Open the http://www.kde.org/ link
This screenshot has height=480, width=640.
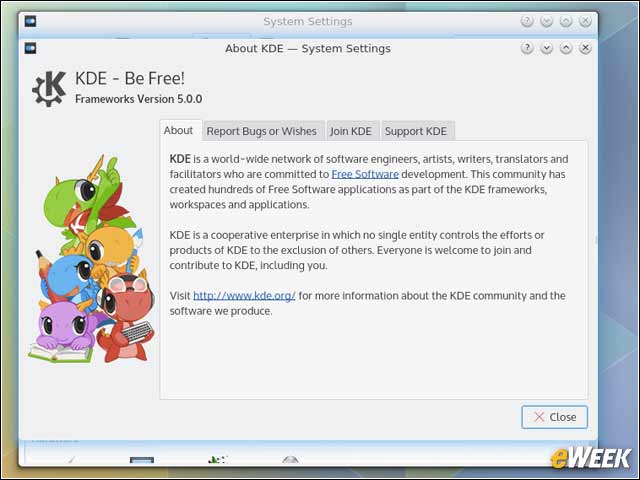coord(244,296)
